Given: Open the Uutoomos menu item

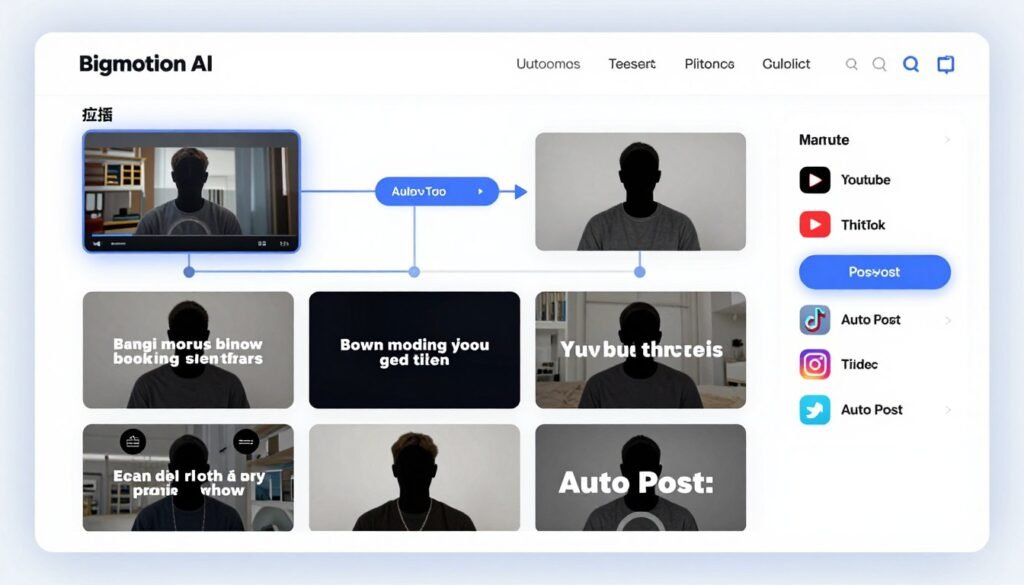Looking at the screenshot, I should click(548, 64).
